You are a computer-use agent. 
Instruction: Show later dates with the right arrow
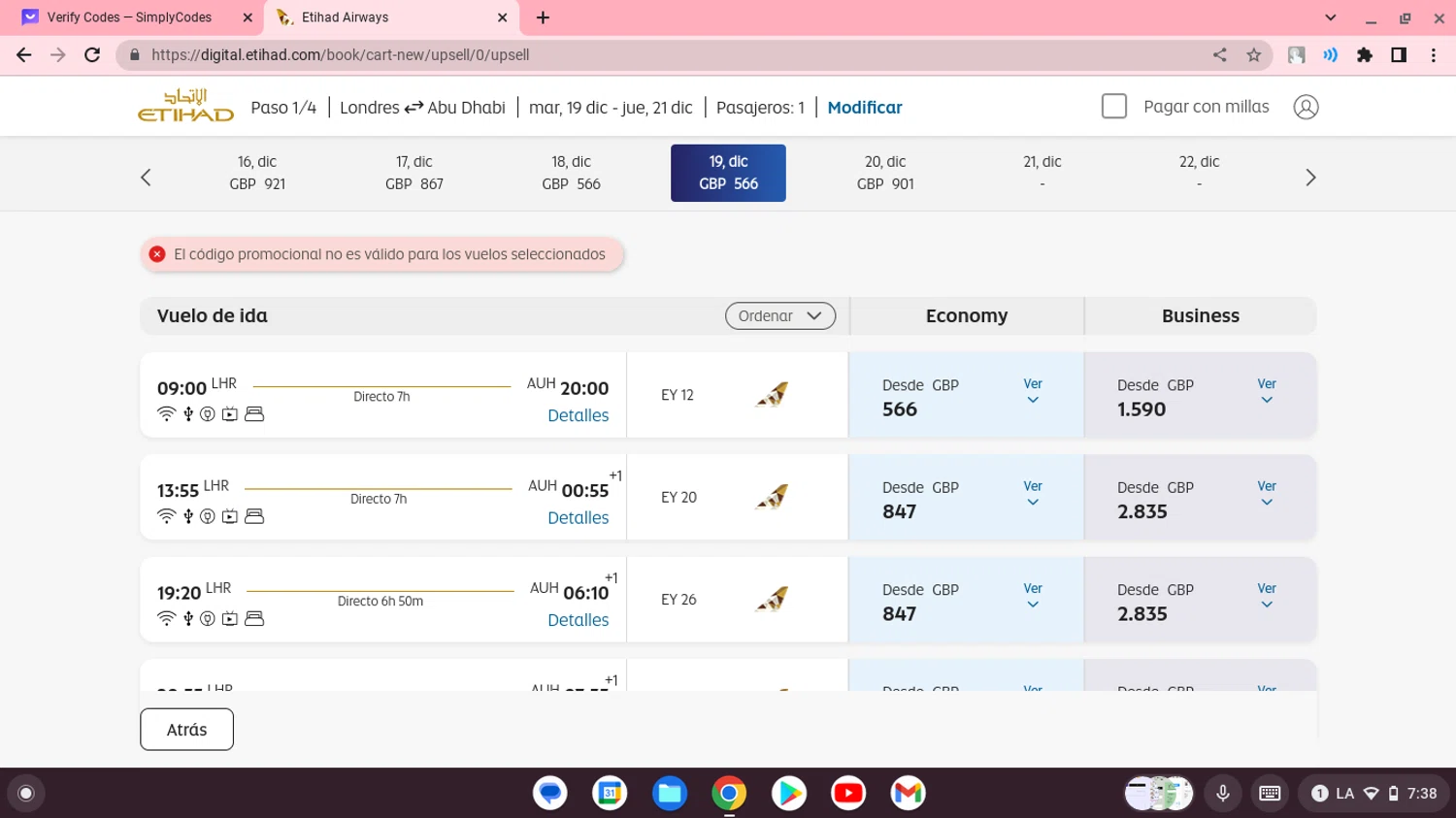1310,178
